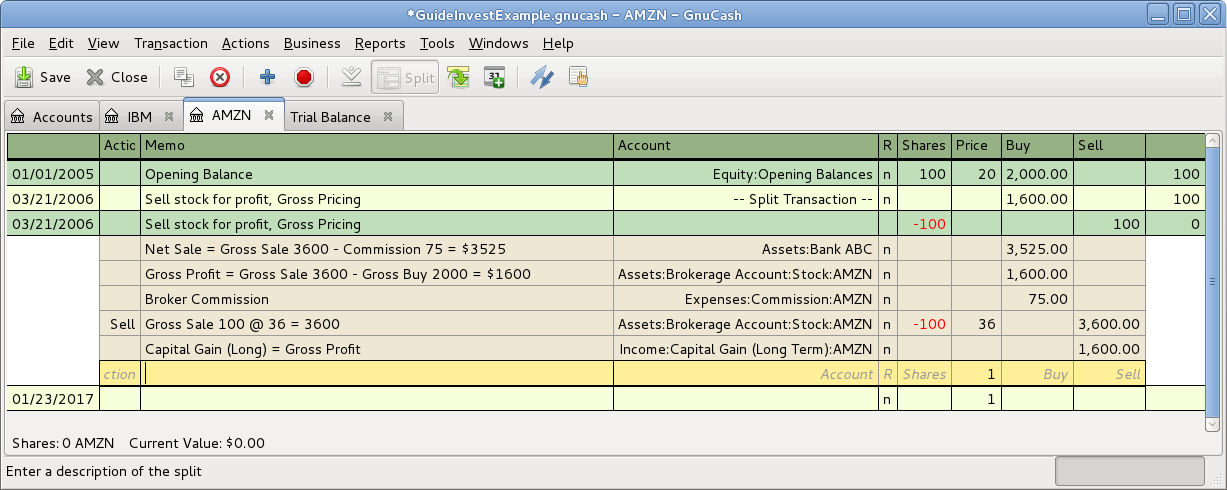
Task: Click the red Cancel transaction stop icon
Action: click(304, 77)
